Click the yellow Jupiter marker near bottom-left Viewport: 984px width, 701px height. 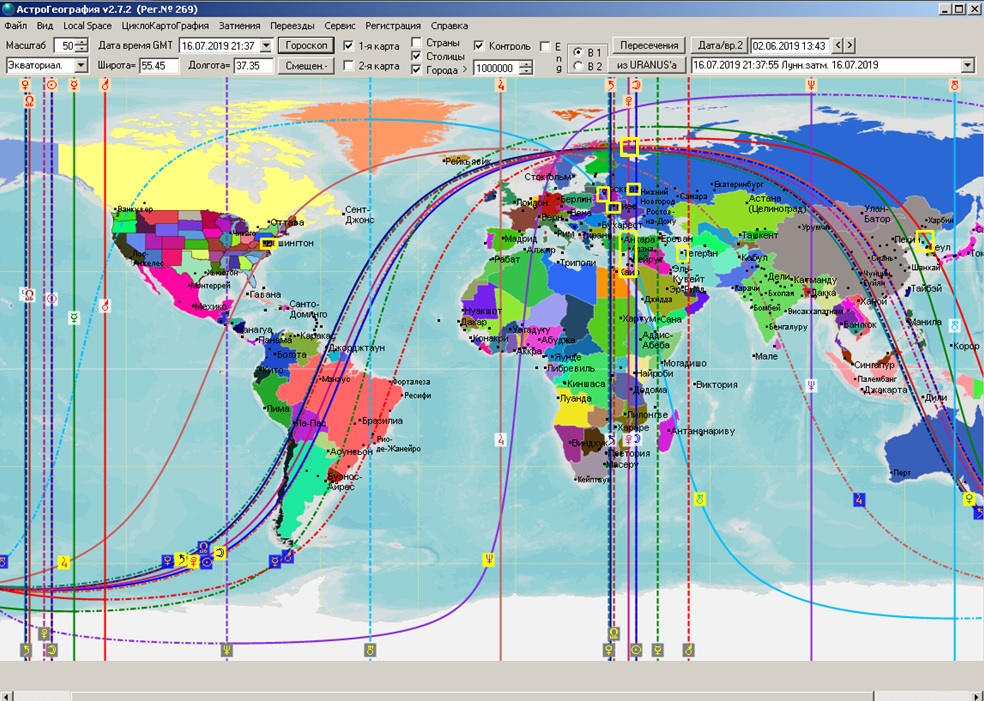63,562
